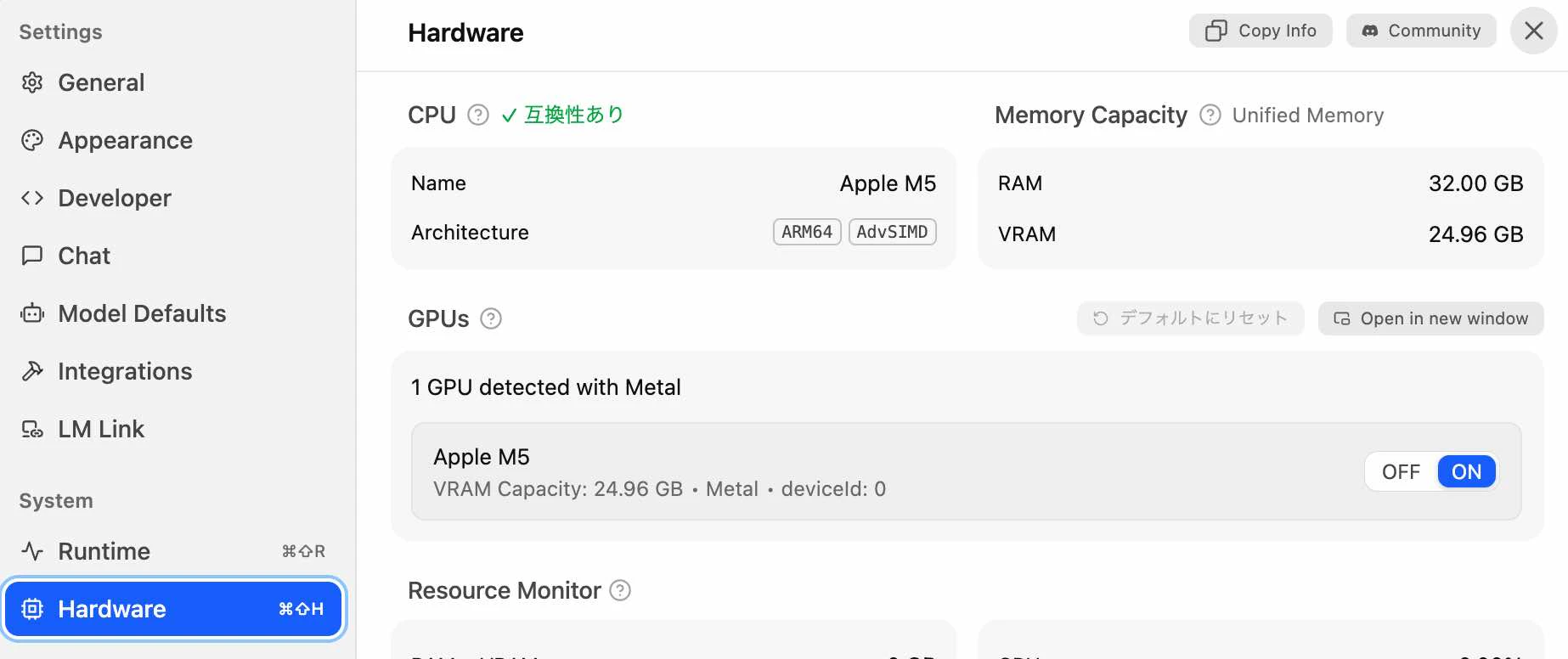Select the Hardware system page
This screenshot has width=1568, height=659.
coord(173,609)
